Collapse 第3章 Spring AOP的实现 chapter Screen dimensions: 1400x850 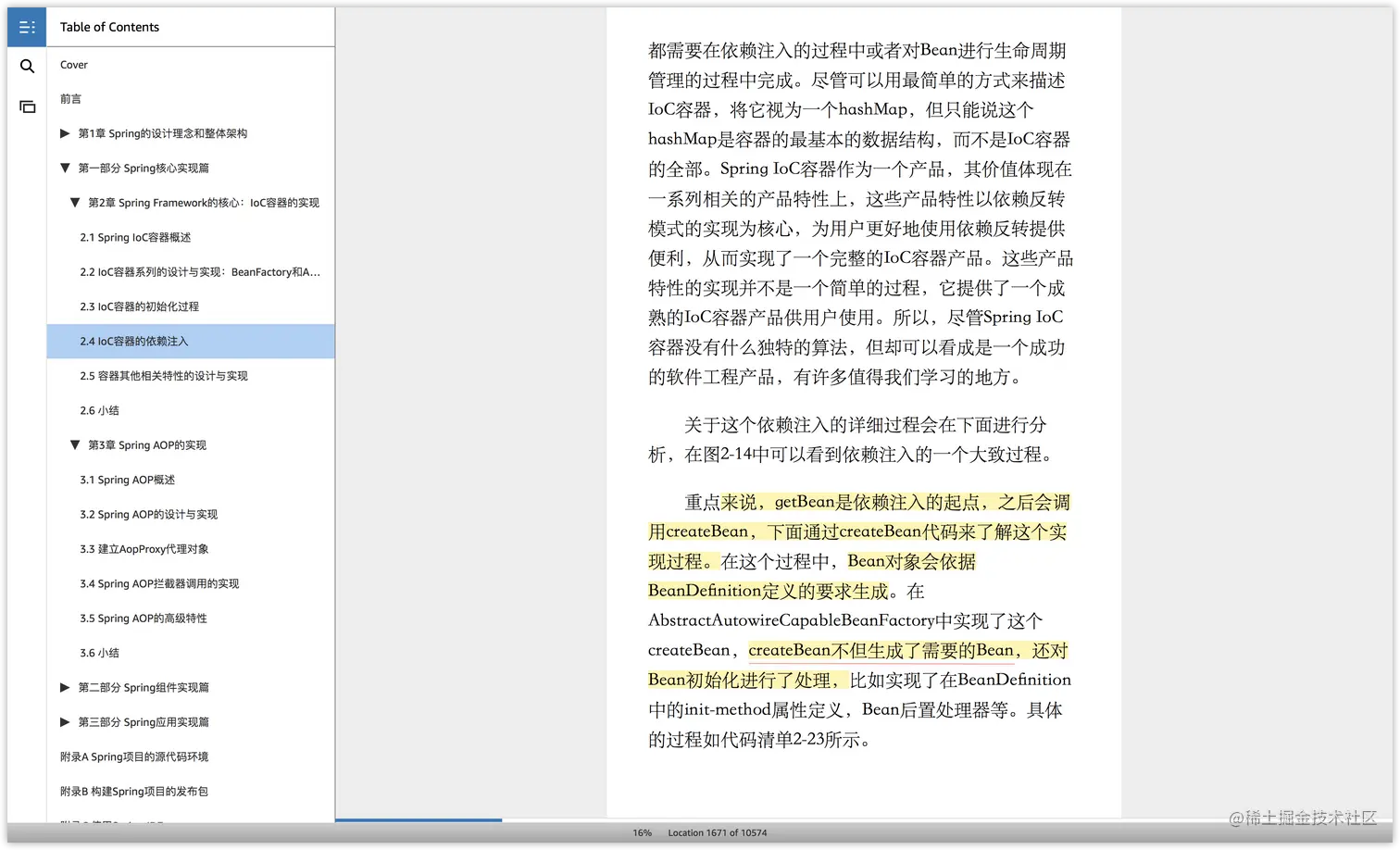point(75,444)
